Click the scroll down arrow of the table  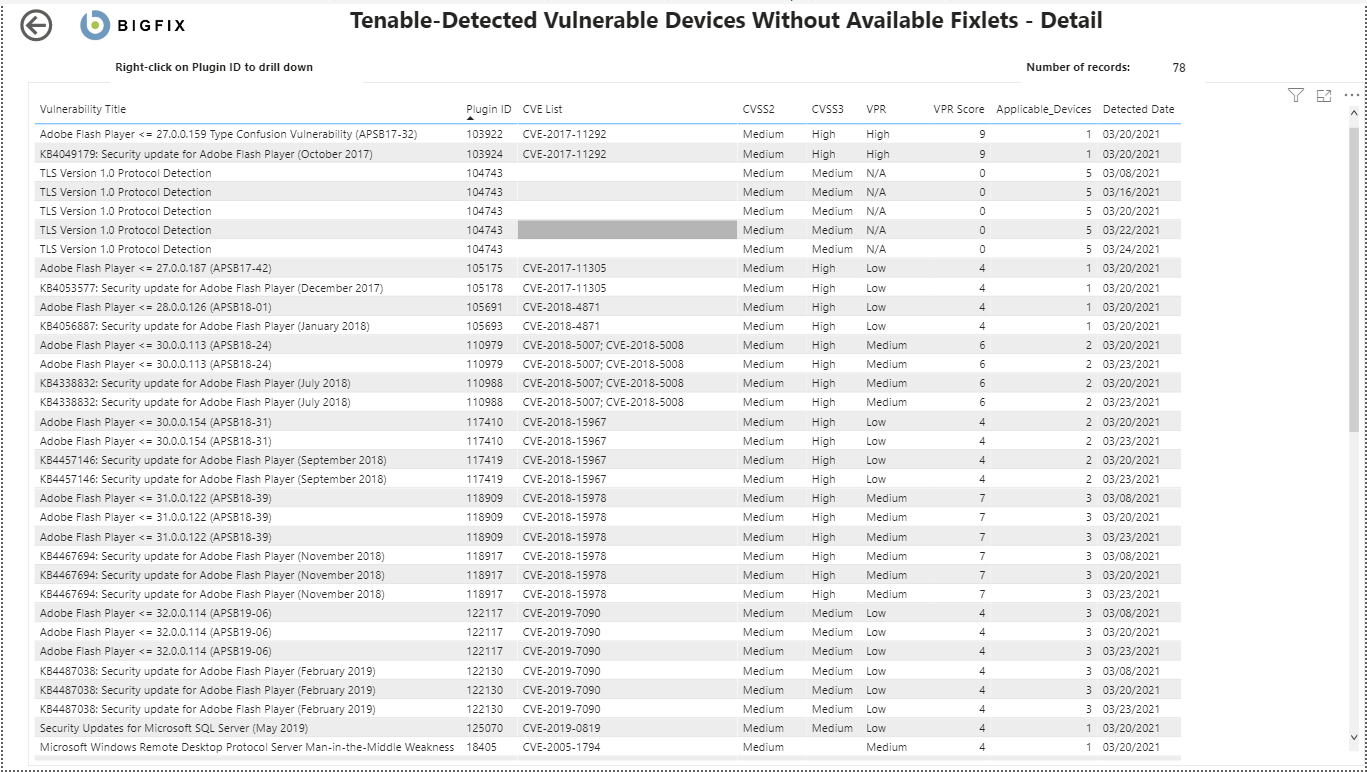point(1355,738)
